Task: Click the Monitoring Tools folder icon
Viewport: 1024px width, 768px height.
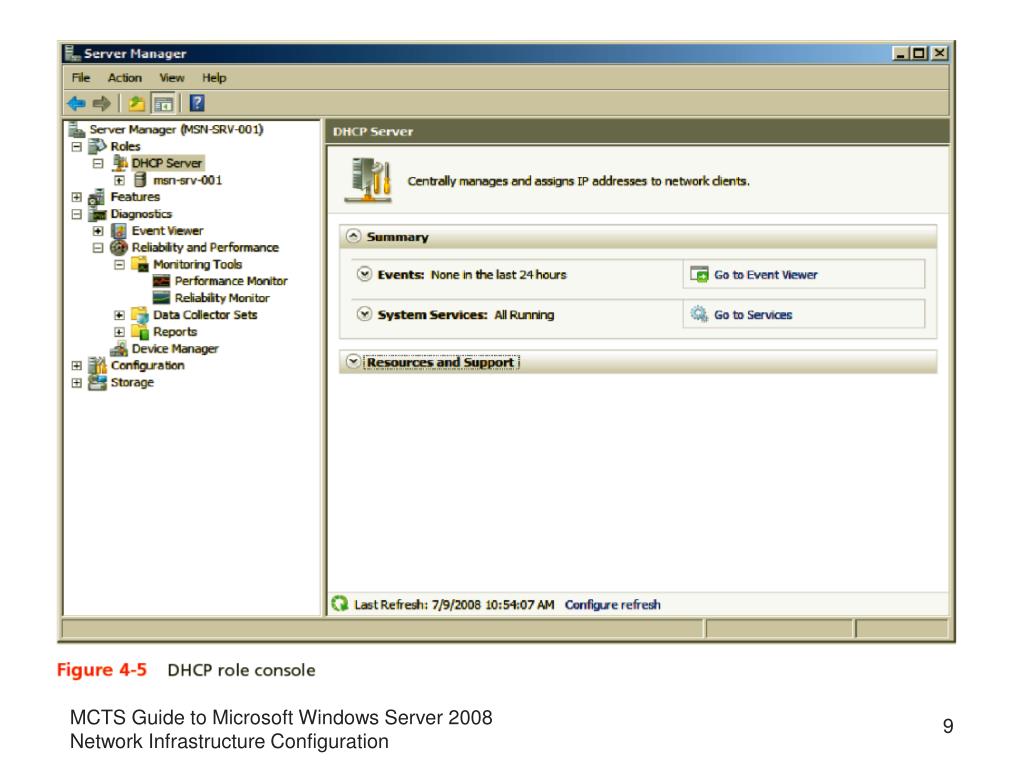Action: pyautogui.click(x=140, y=264)
